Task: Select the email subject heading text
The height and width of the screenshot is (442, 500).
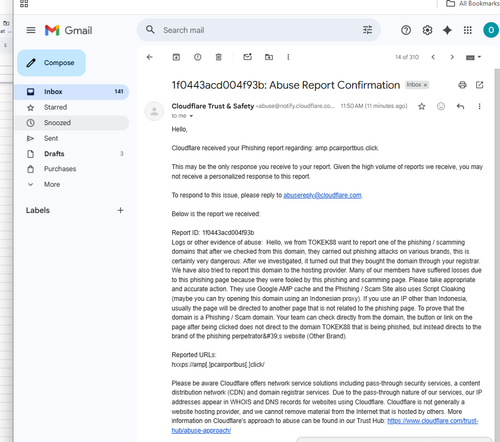Action: [x=286, y=85]
